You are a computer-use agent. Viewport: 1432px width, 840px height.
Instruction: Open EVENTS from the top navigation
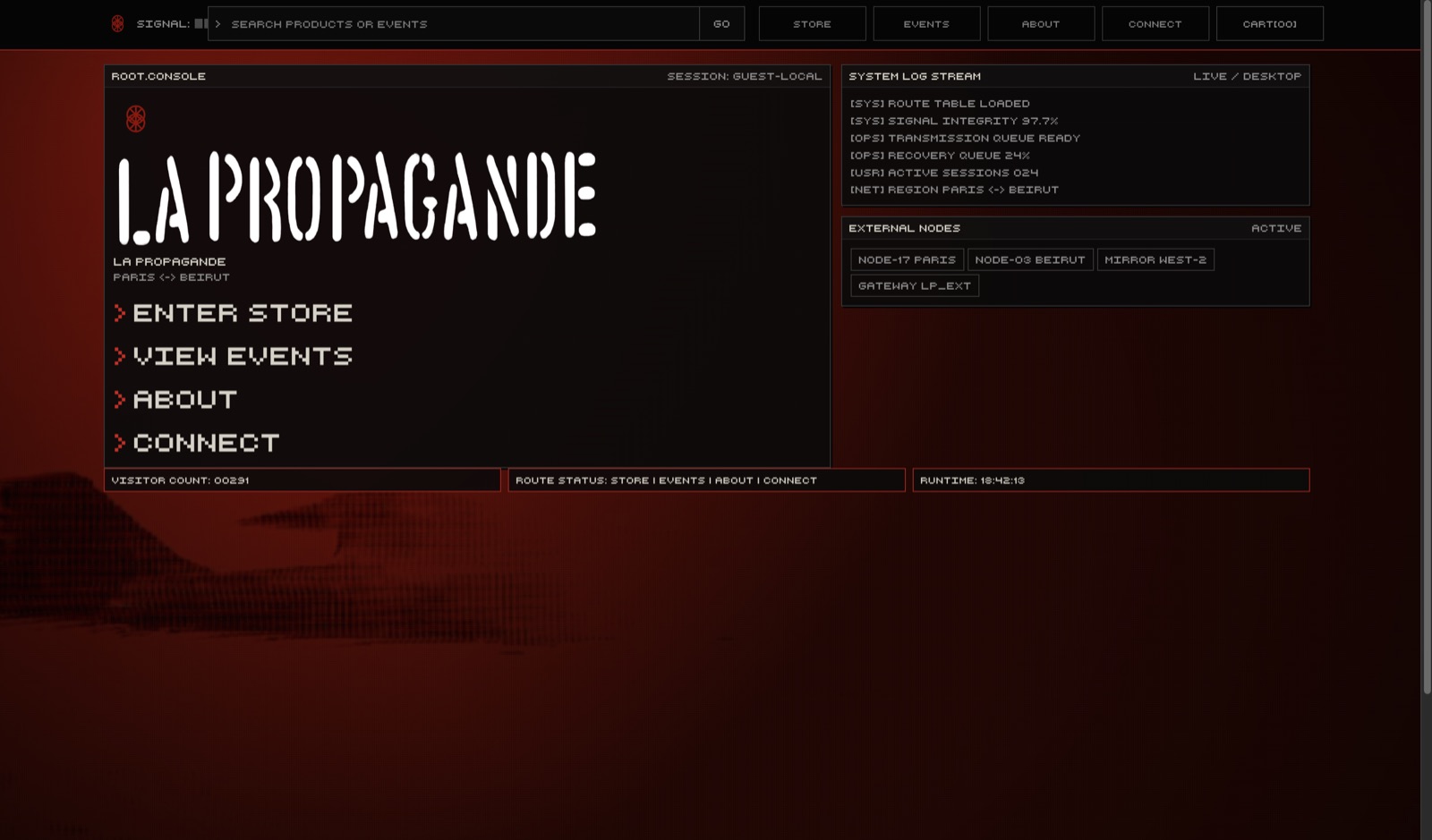(926, 24)
